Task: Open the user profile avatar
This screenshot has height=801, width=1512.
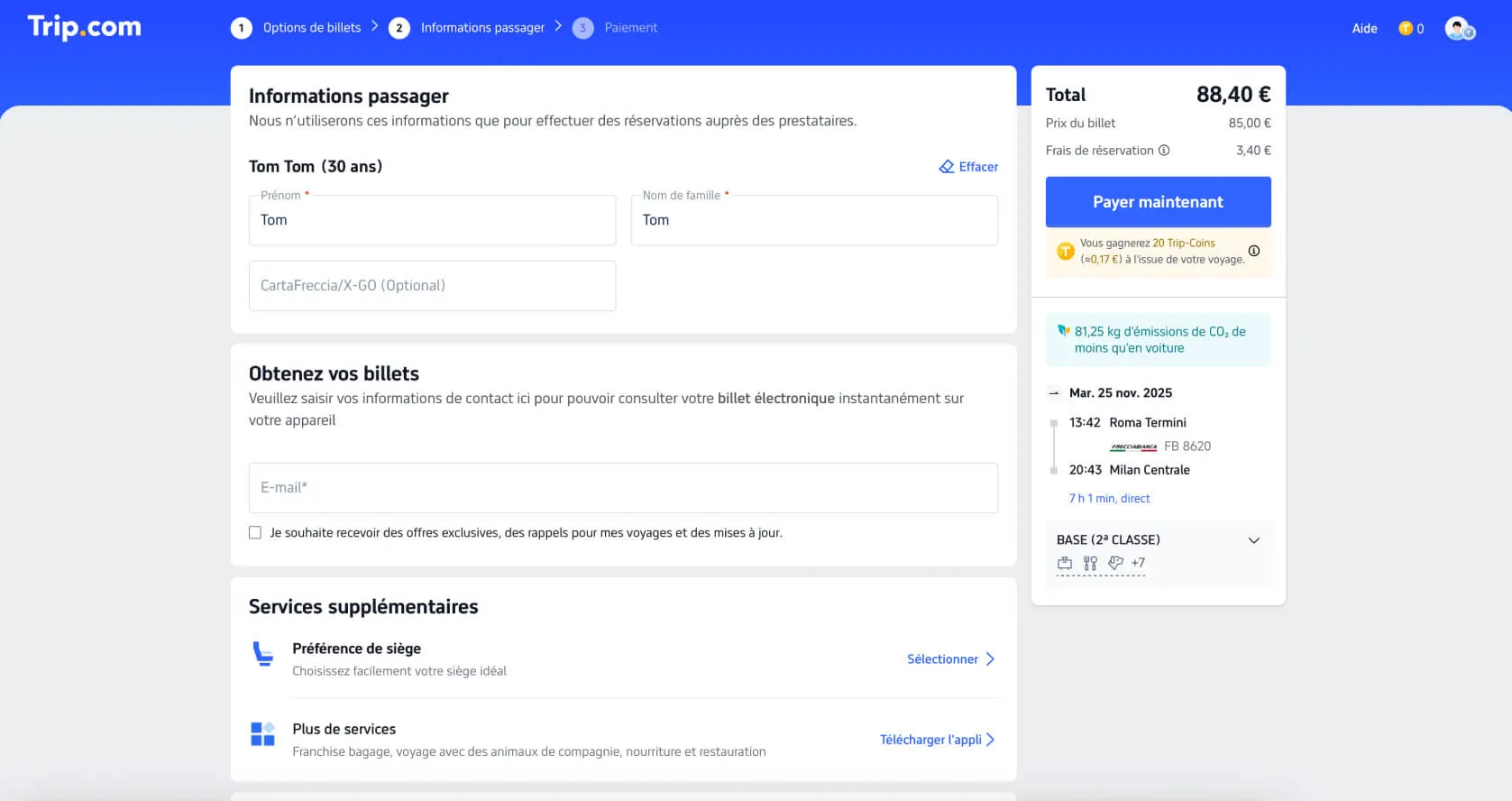Action: pyautogui.click(x=1459, y=29)
